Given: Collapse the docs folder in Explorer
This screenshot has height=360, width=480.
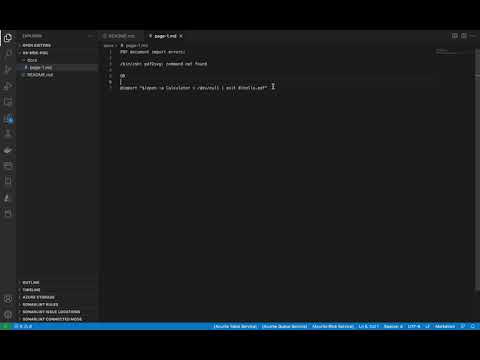Looking at the screenshot, I should pos(57,60).
